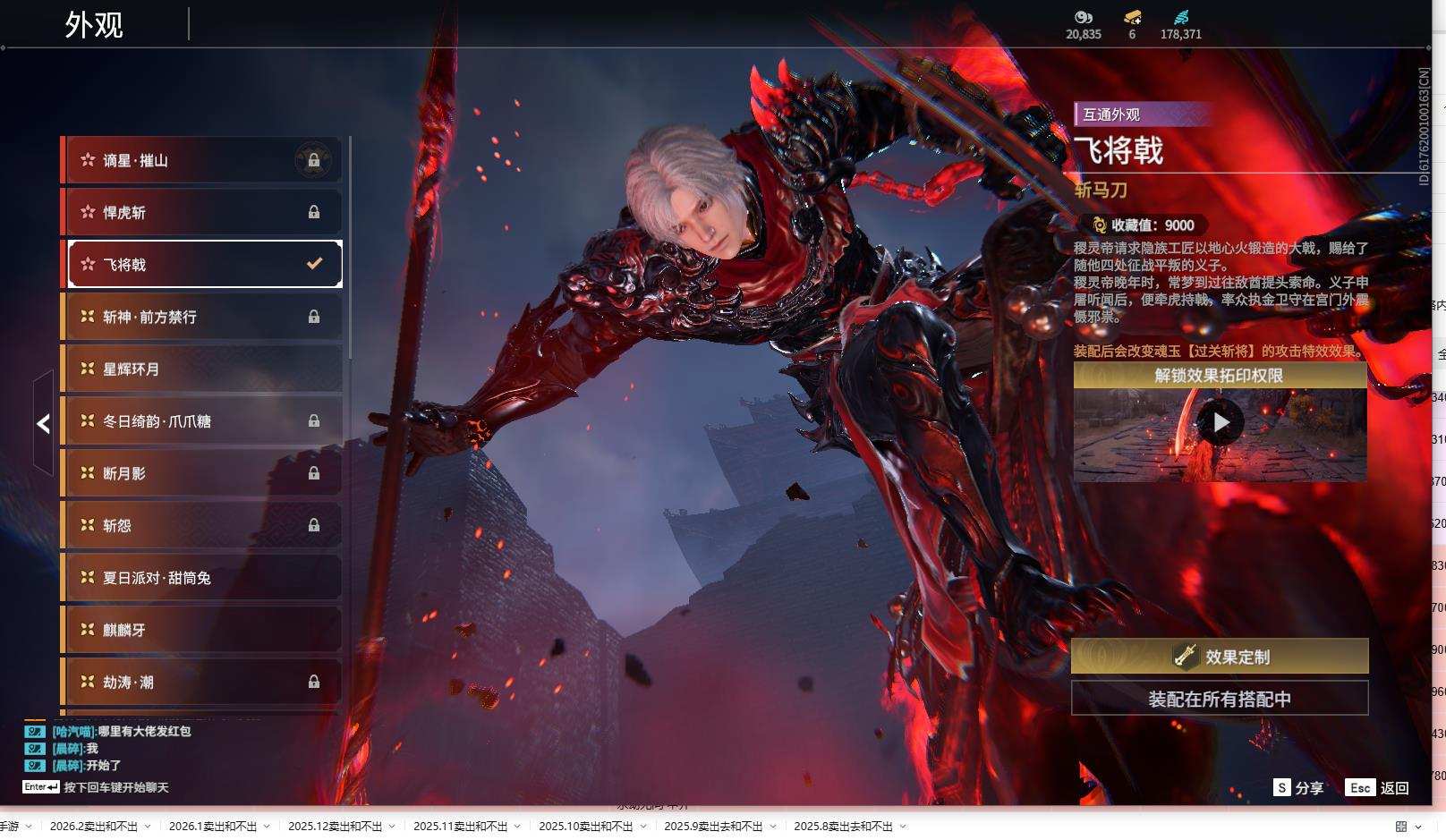Click the lock icon on 断月影
The width and height of the screenshot is (1446, 840).
pos(314,473)
